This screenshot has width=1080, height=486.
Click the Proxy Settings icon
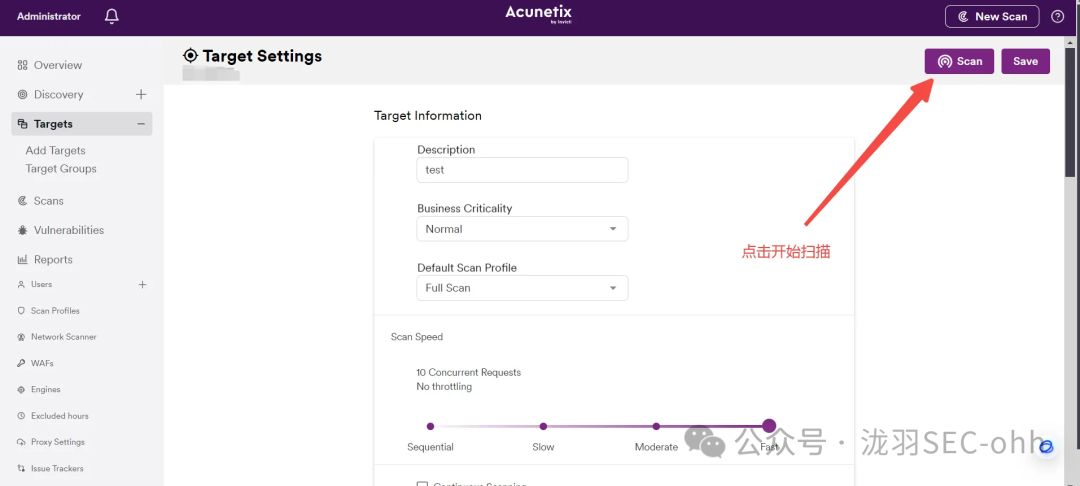coord(21,442)
